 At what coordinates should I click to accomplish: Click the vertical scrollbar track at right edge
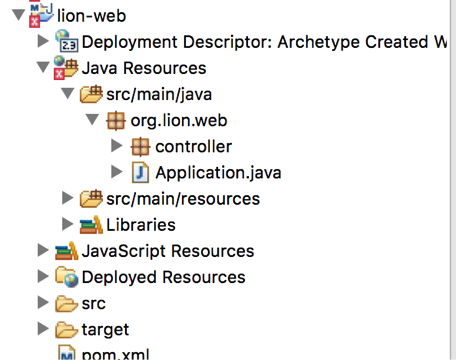453,180
